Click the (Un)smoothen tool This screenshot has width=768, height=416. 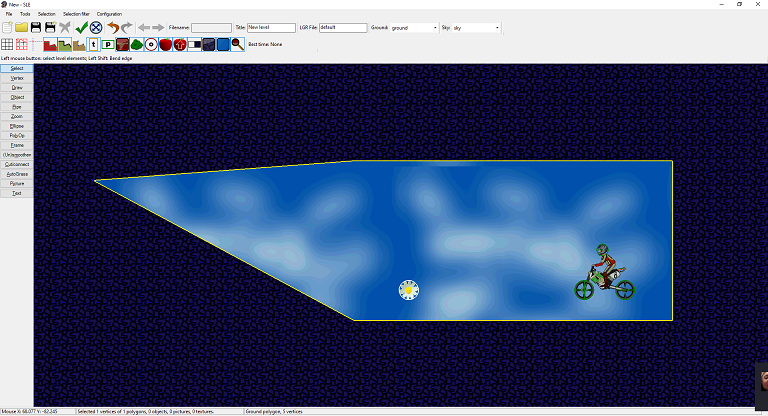click(x=17, y=155)
